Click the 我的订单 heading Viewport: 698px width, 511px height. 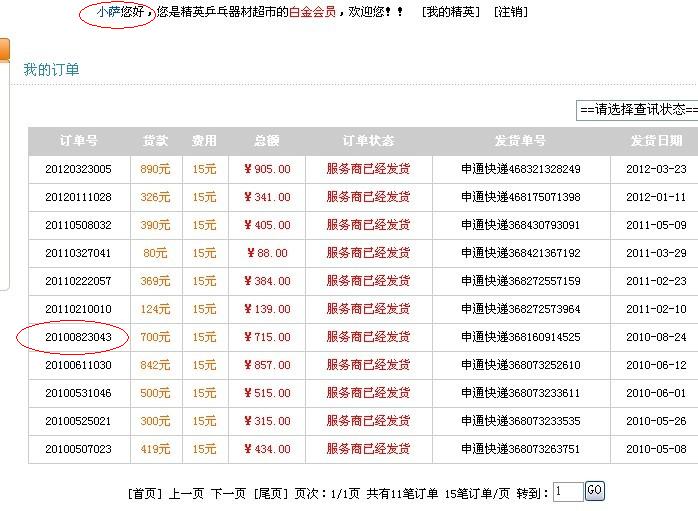click(51, 70)
